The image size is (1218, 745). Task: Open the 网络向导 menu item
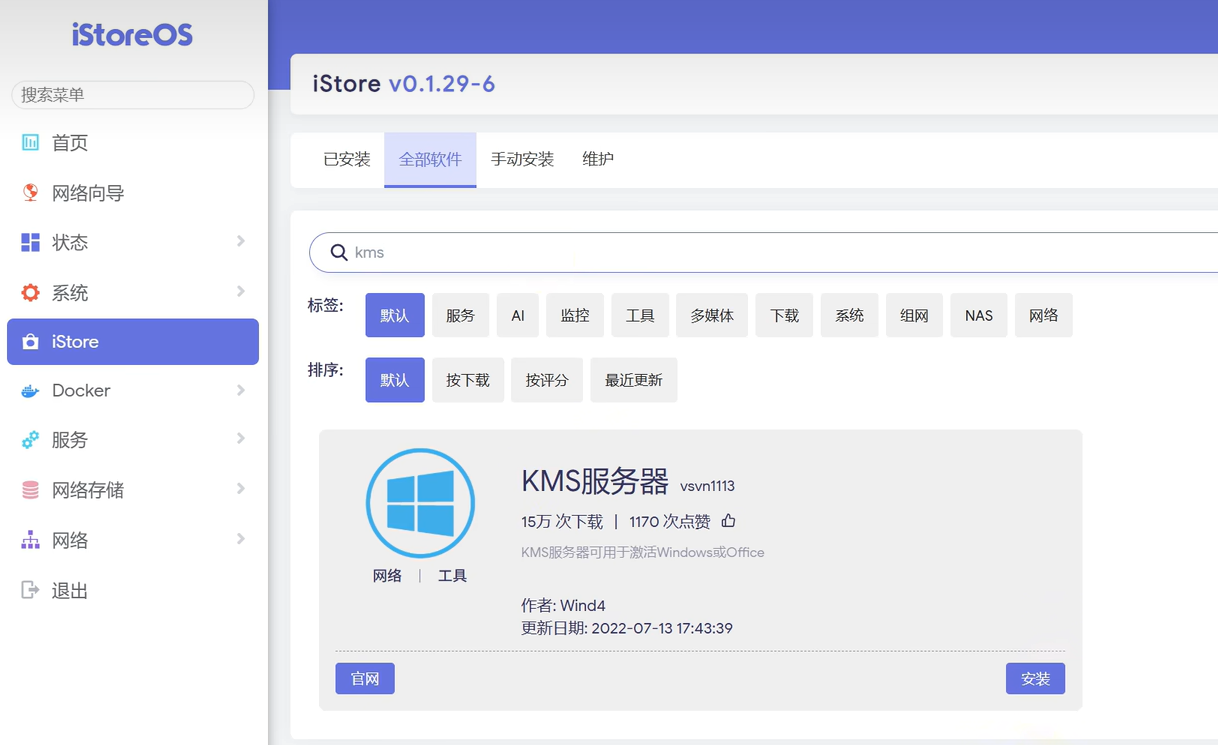coord(133,193)
